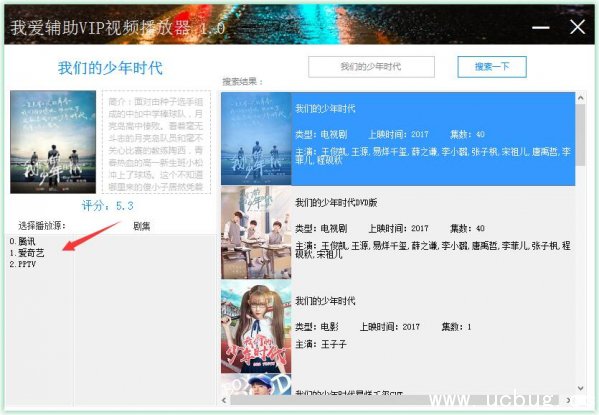Click the girl with glasses movie poster
The image size is (599, 415).
pos(256,326)
